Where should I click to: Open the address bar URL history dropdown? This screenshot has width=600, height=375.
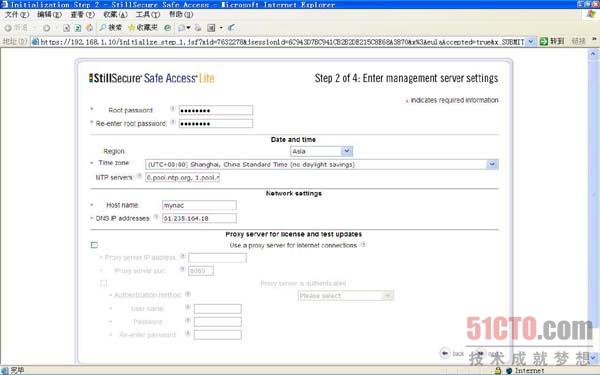(531, 41)
